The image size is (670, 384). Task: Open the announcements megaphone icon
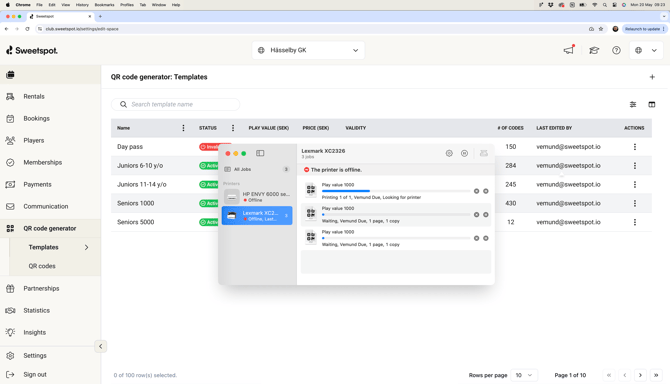pos(569,50)
